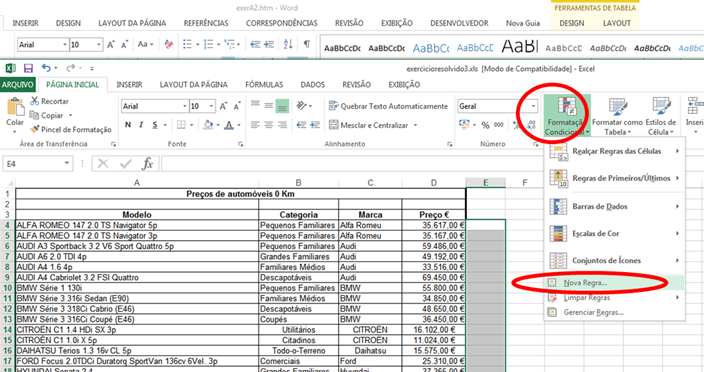The image size is (704, 372).
Task: Click the Recortar scissors icon
Action: pyautogui.click(x=35, y=101)
